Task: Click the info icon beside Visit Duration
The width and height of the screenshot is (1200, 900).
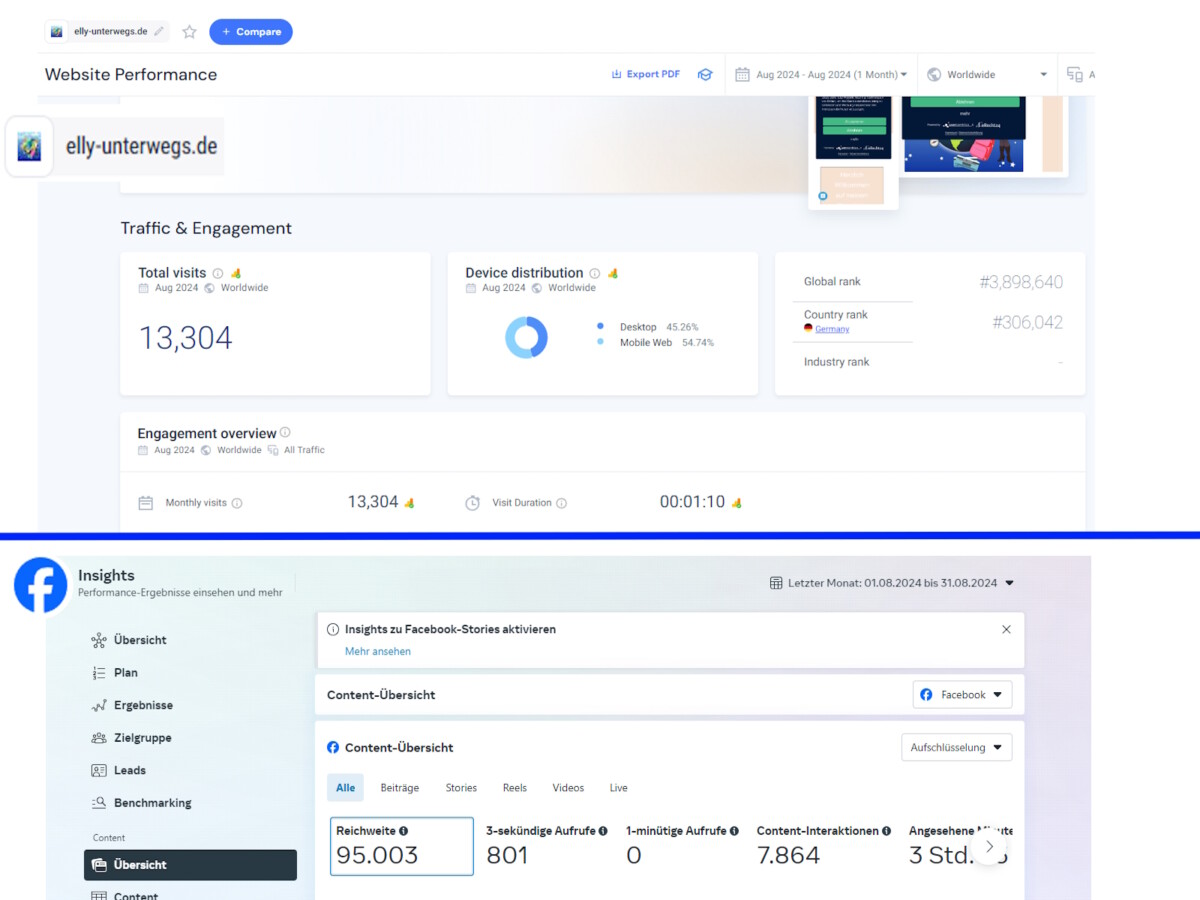Action: tap(561, 503)
